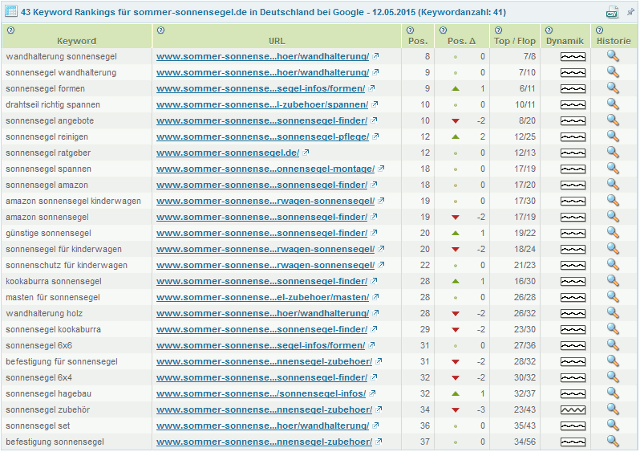Click the pin icon in top-right corner
The height and width of the screenshot is (452, 640).
click(629, 11)
